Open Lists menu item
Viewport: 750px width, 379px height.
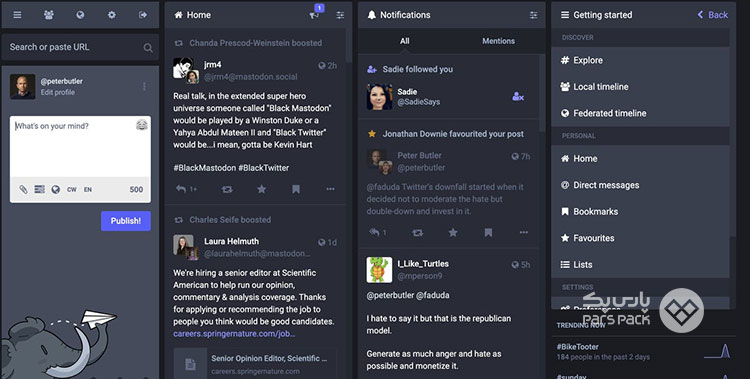pyautogui.click(x=640, y=265)
